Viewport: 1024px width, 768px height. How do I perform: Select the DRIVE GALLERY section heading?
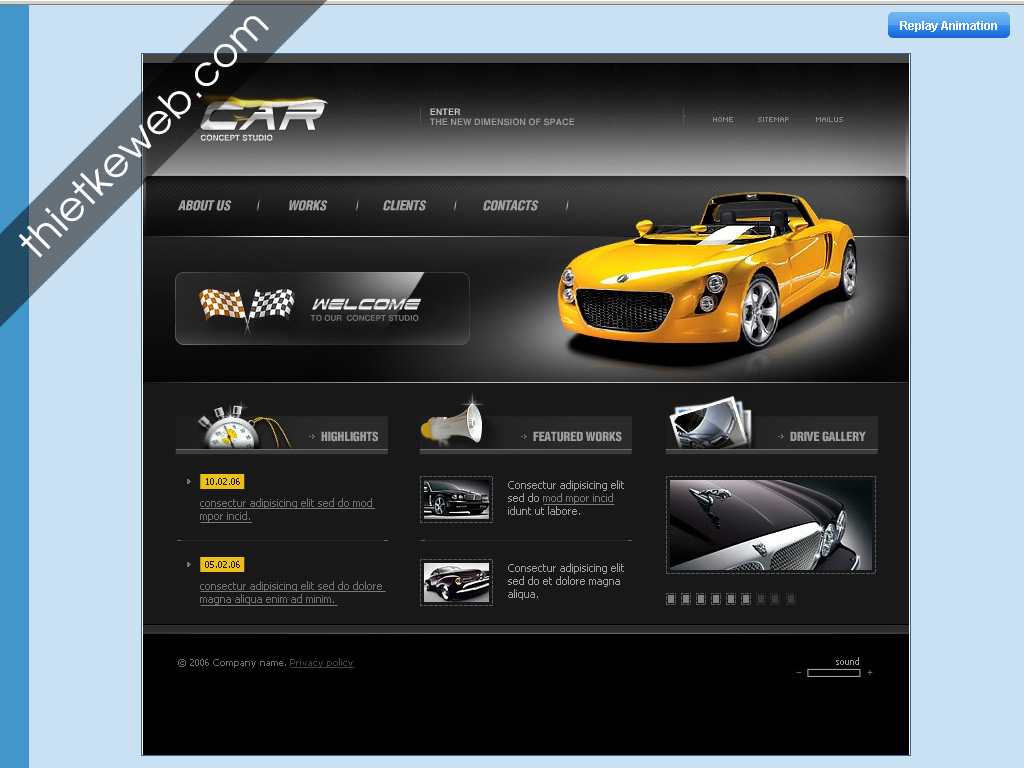[x=827, y=436]
